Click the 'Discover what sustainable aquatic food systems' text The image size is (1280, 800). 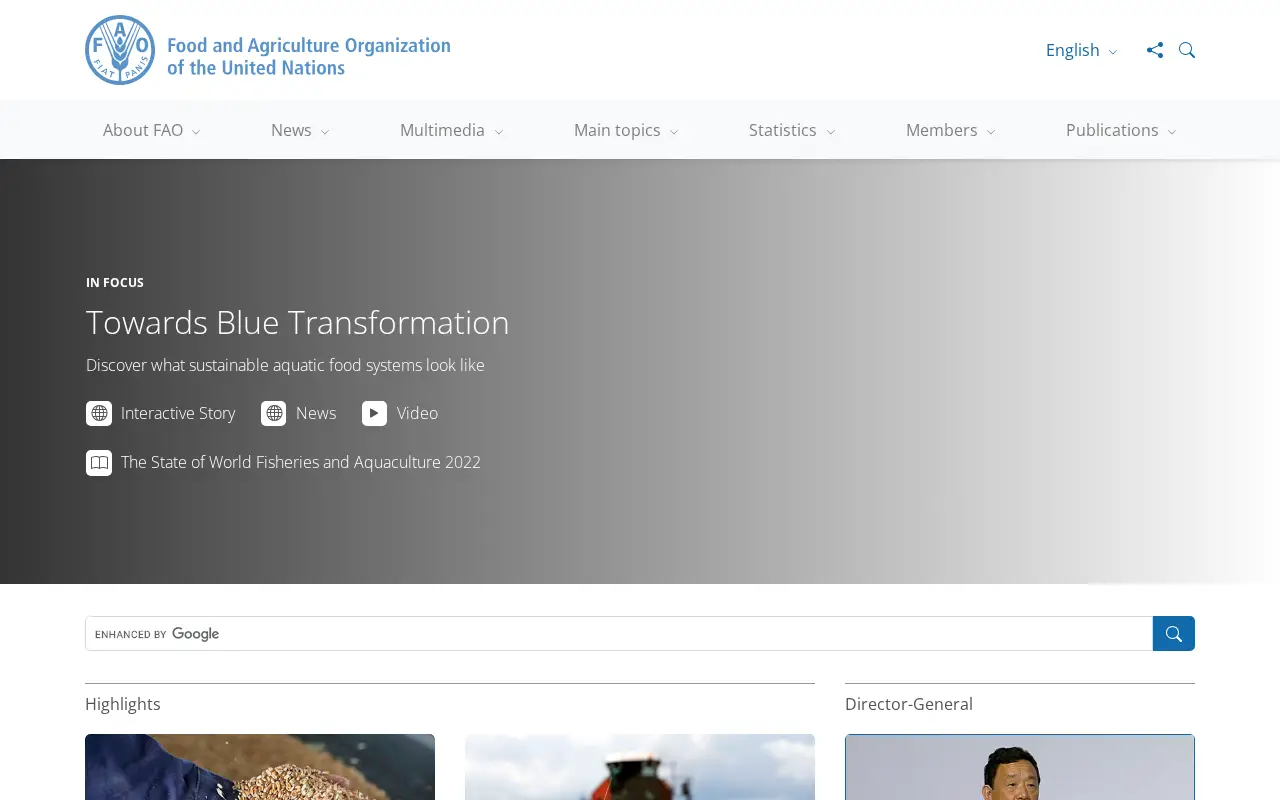tap(285, 365)
